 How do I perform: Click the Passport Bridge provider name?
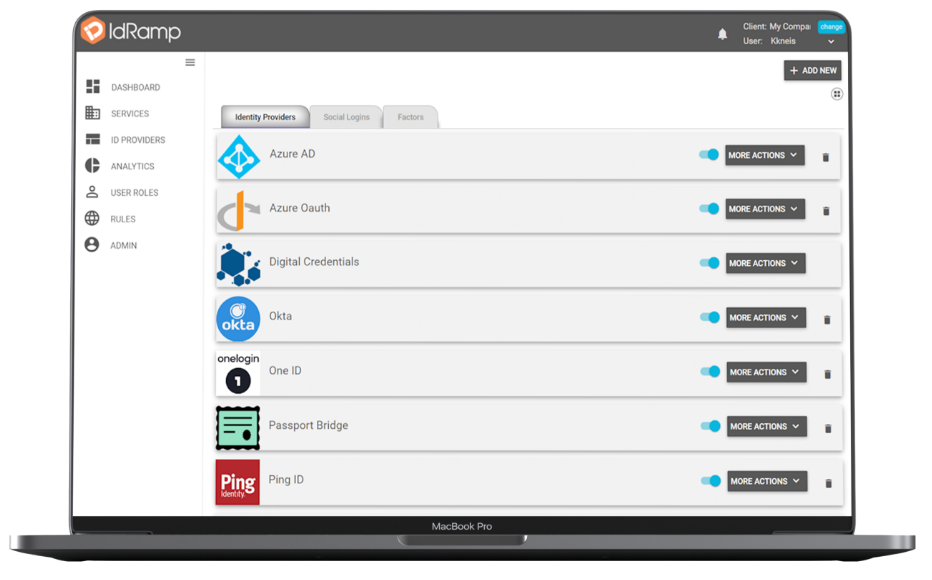click(308, 425)
